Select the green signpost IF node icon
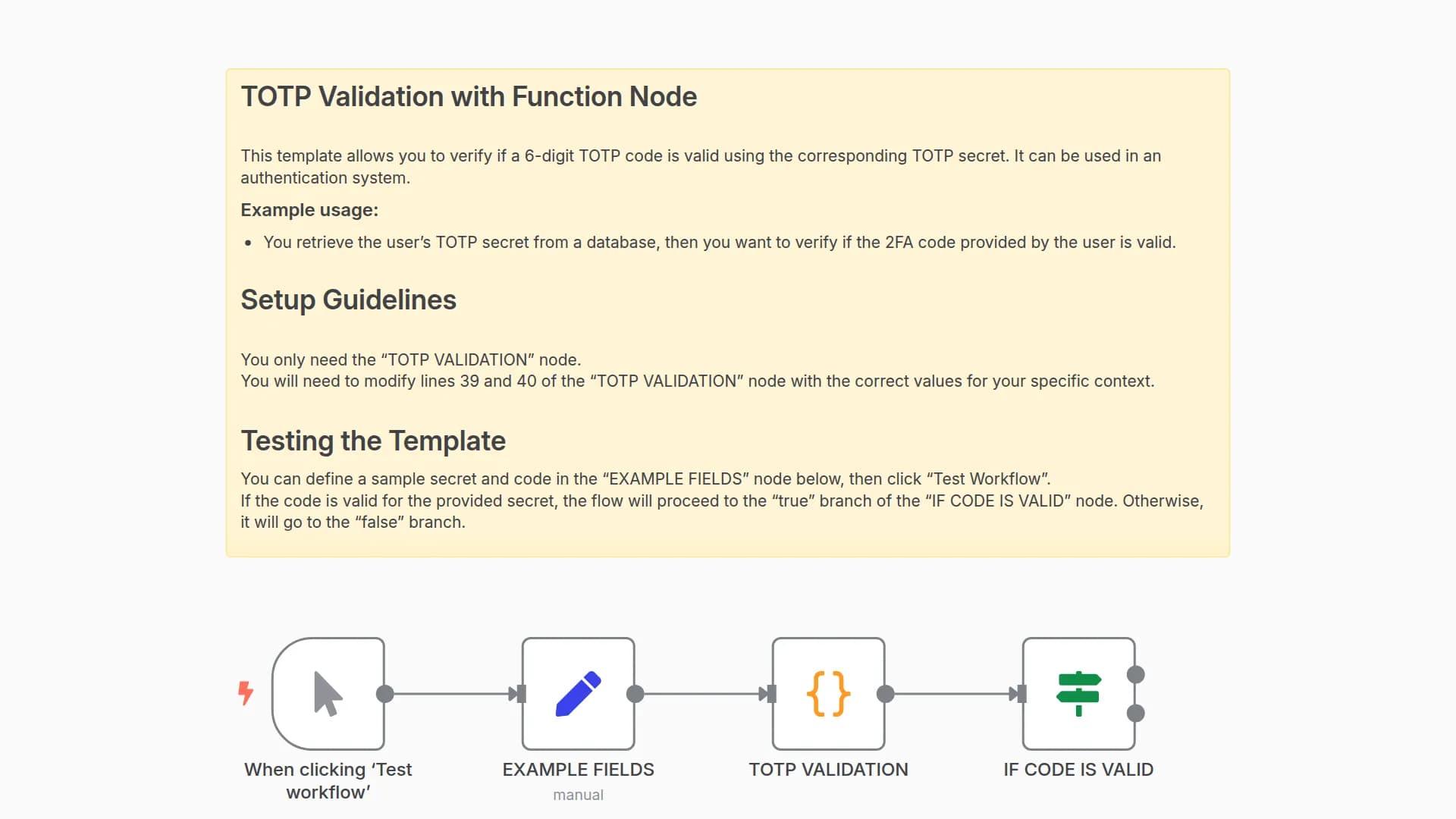Viewport: 1456px width, 819px height. (1079, 692)
